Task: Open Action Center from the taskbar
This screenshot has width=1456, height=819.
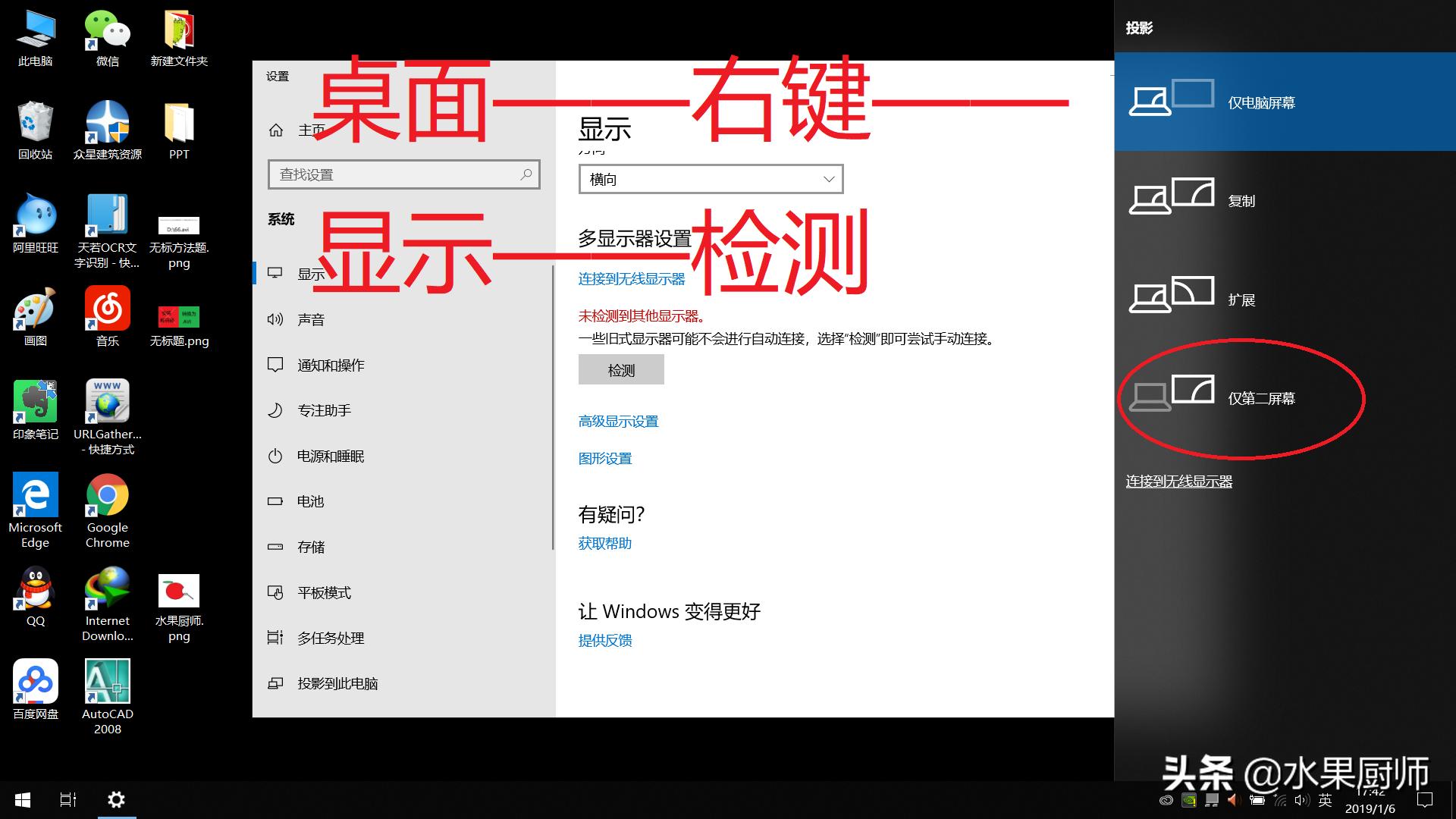Action: [x=1424, y=799]
